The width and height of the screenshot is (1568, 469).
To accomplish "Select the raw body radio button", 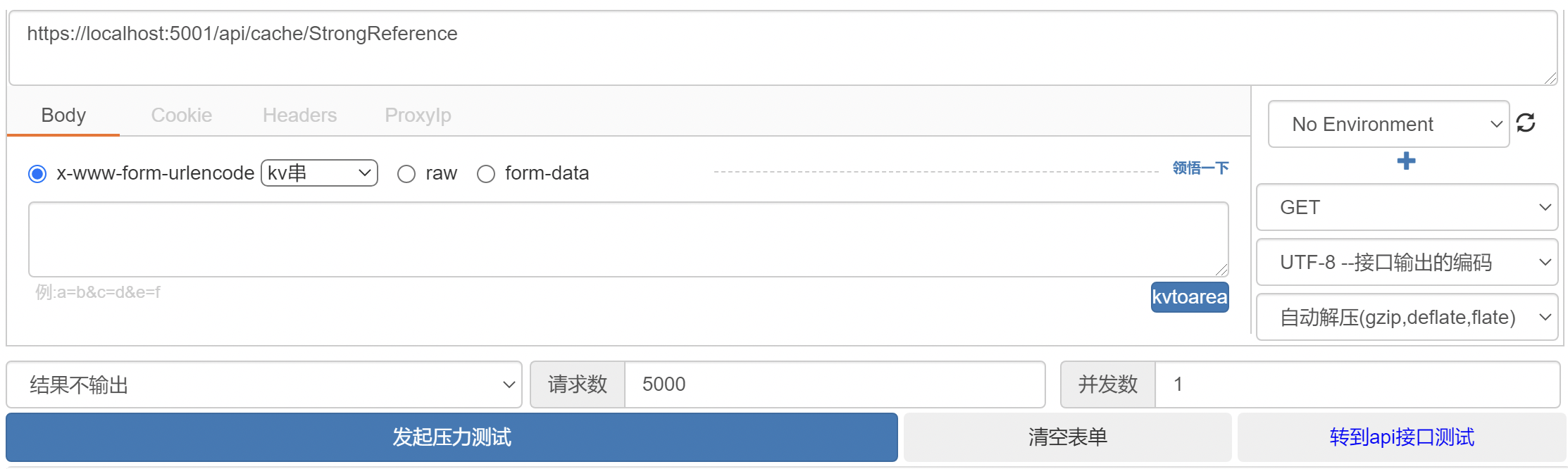I will 406,174.
